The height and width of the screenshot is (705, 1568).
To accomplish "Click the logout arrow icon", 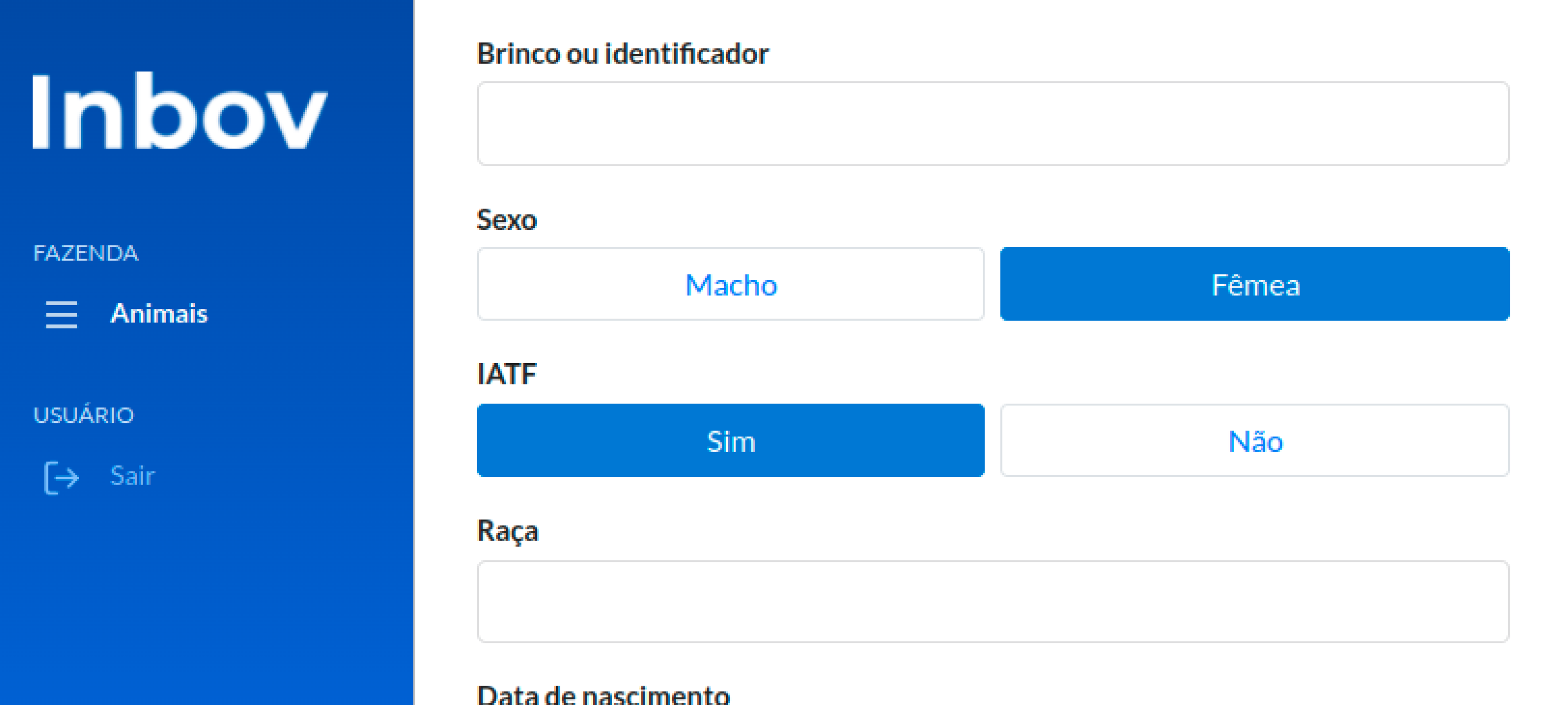I will [x=62, y=477].
